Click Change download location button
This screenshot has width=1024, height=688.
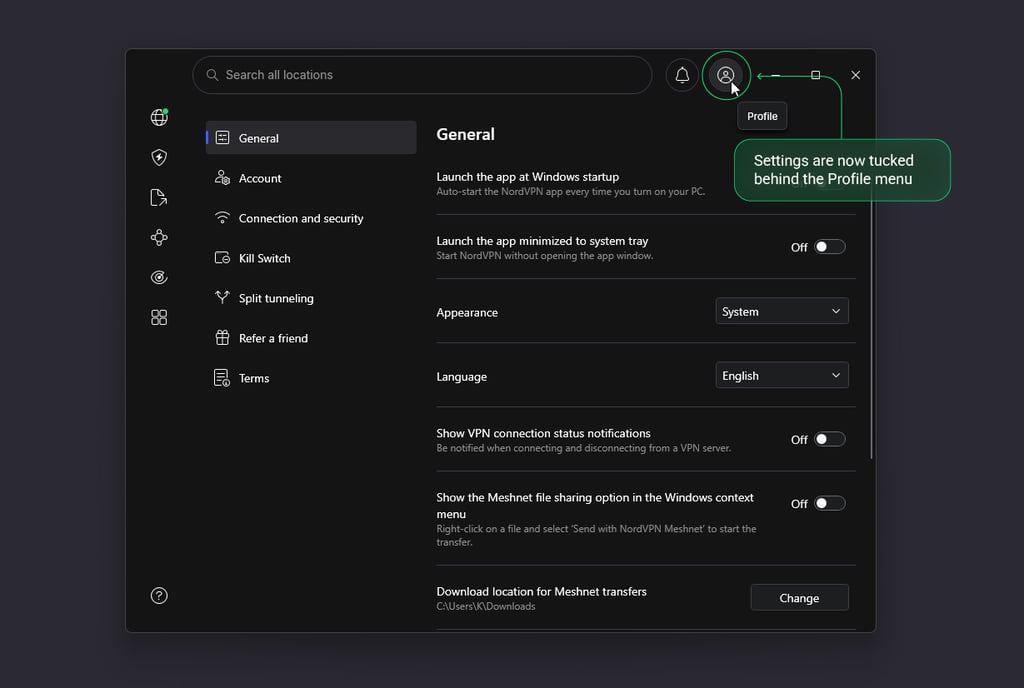[x=799, y=598]
